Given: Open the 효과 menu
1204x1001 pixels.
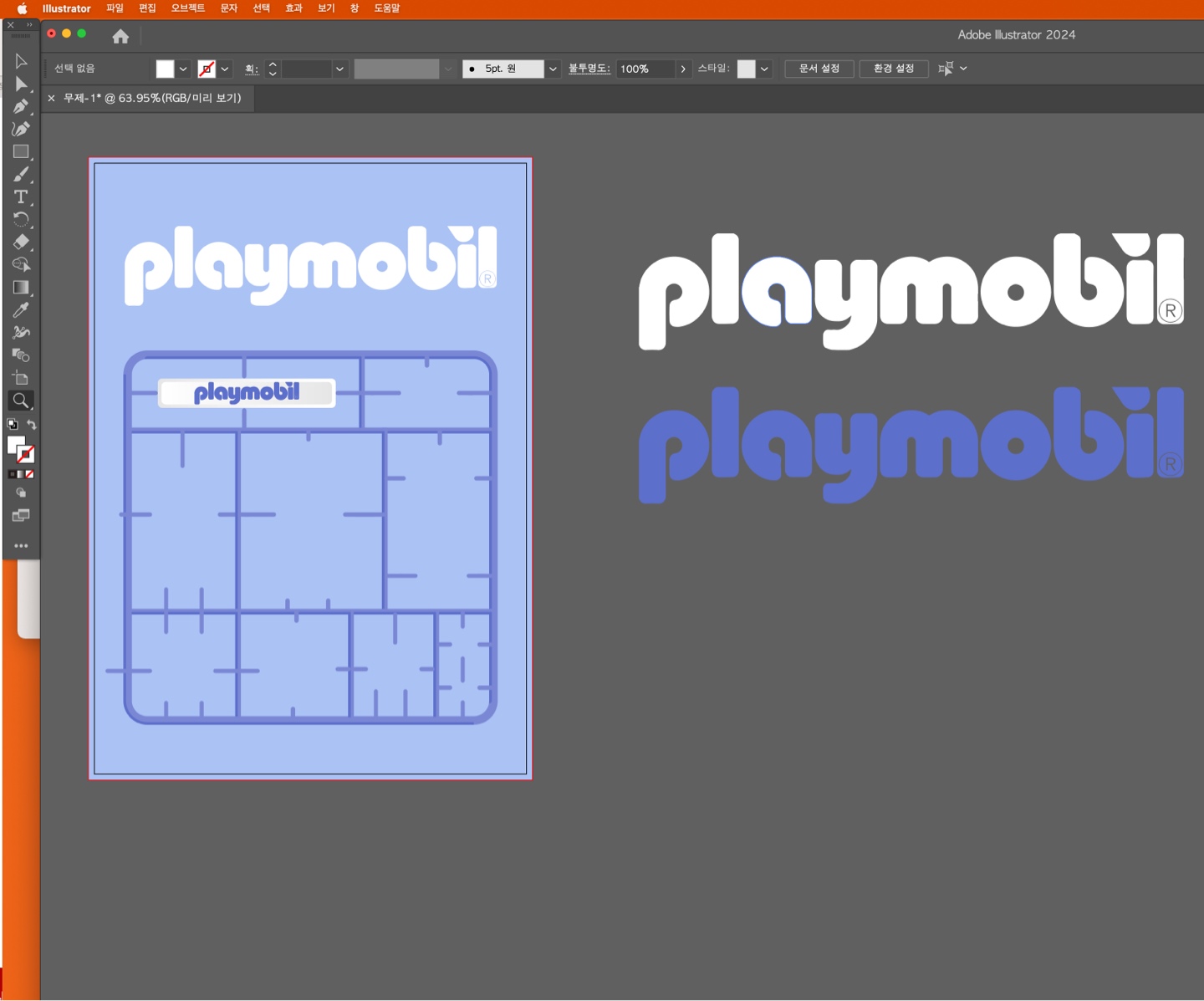Looking at the screenshot, I should (293, 8).
